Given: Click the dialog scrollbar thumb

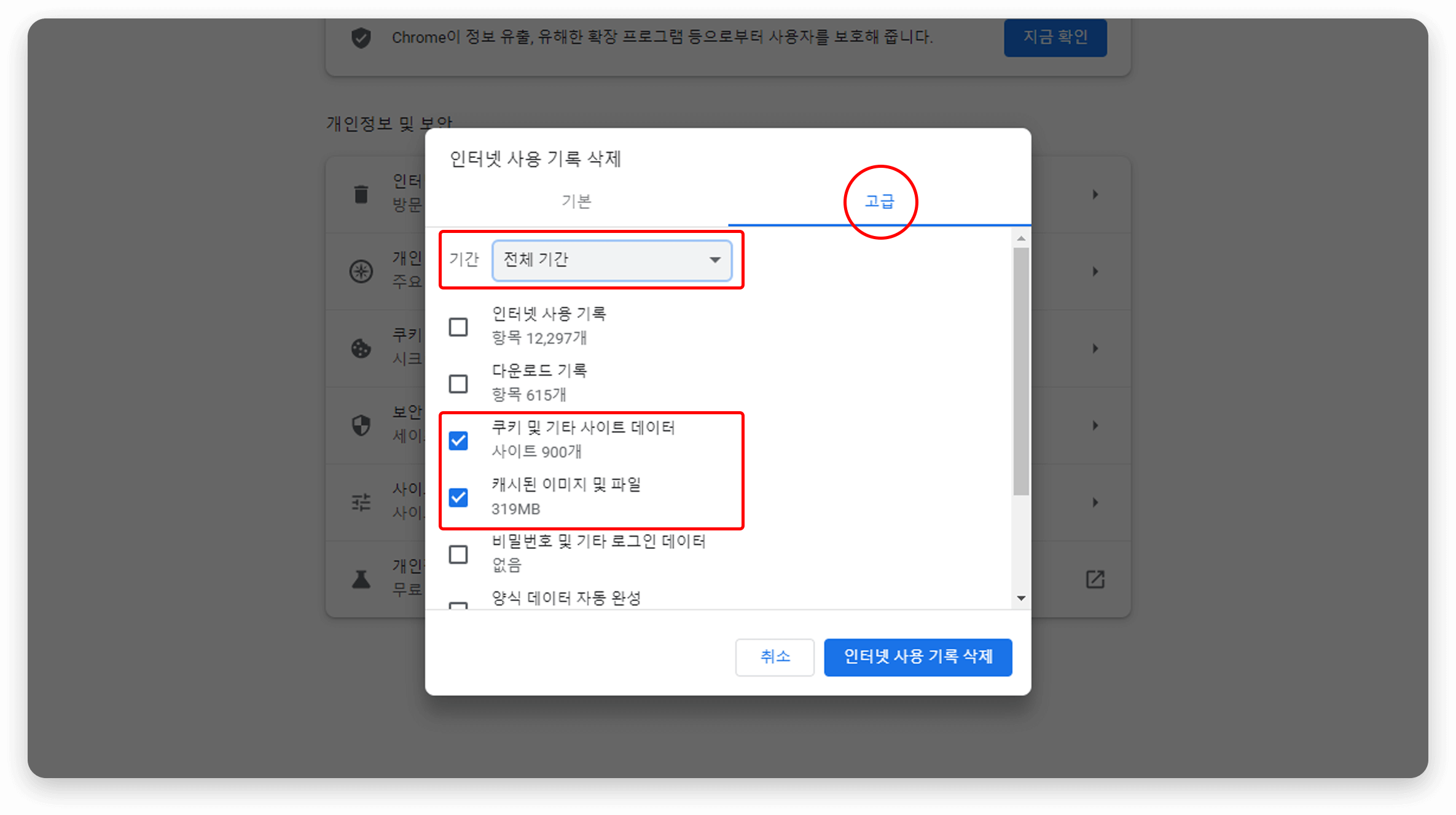Looking at the screenshot, I should 1021,371.
